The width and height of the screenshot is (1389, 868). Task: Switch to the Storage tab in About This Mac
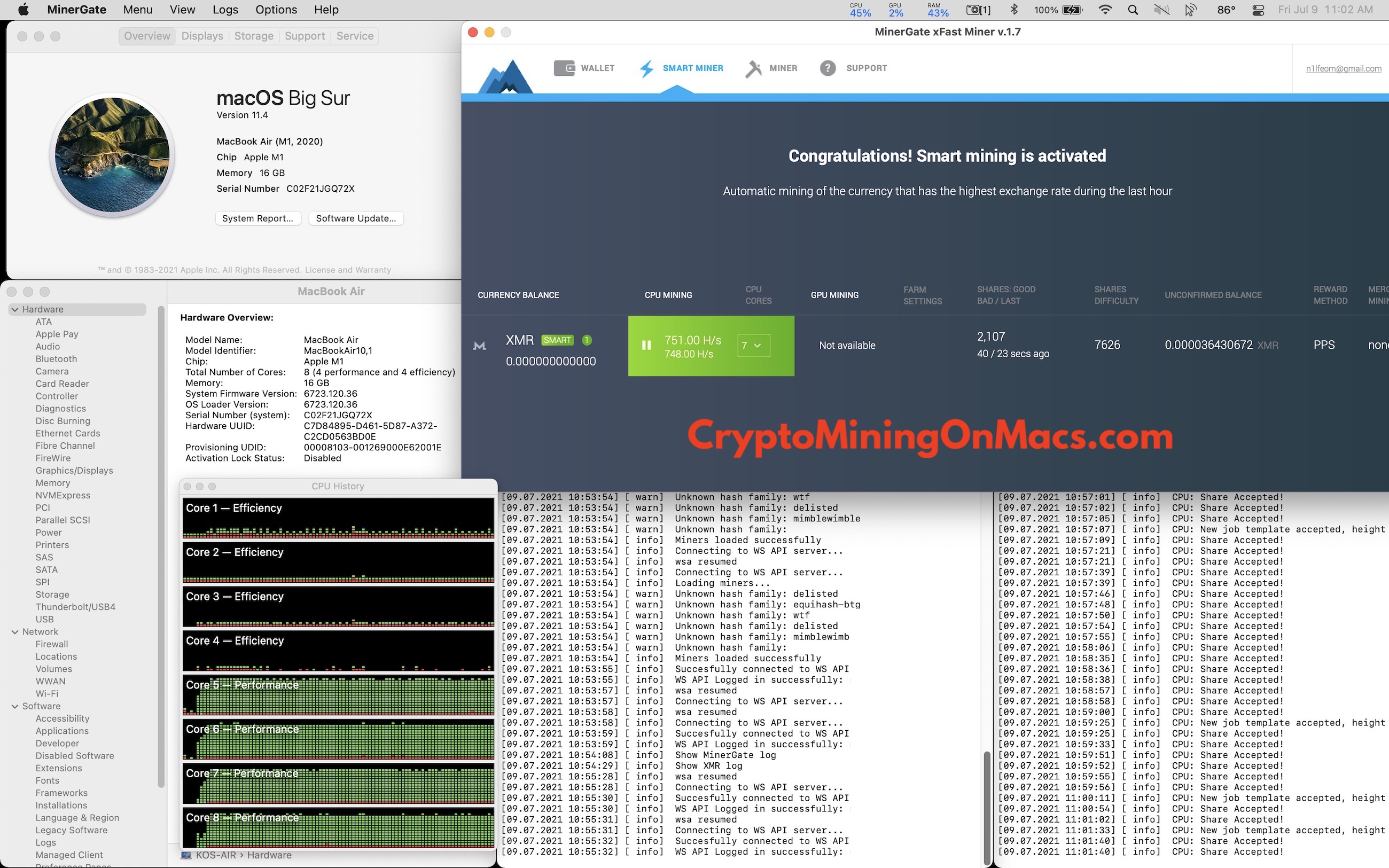(254, 36)
